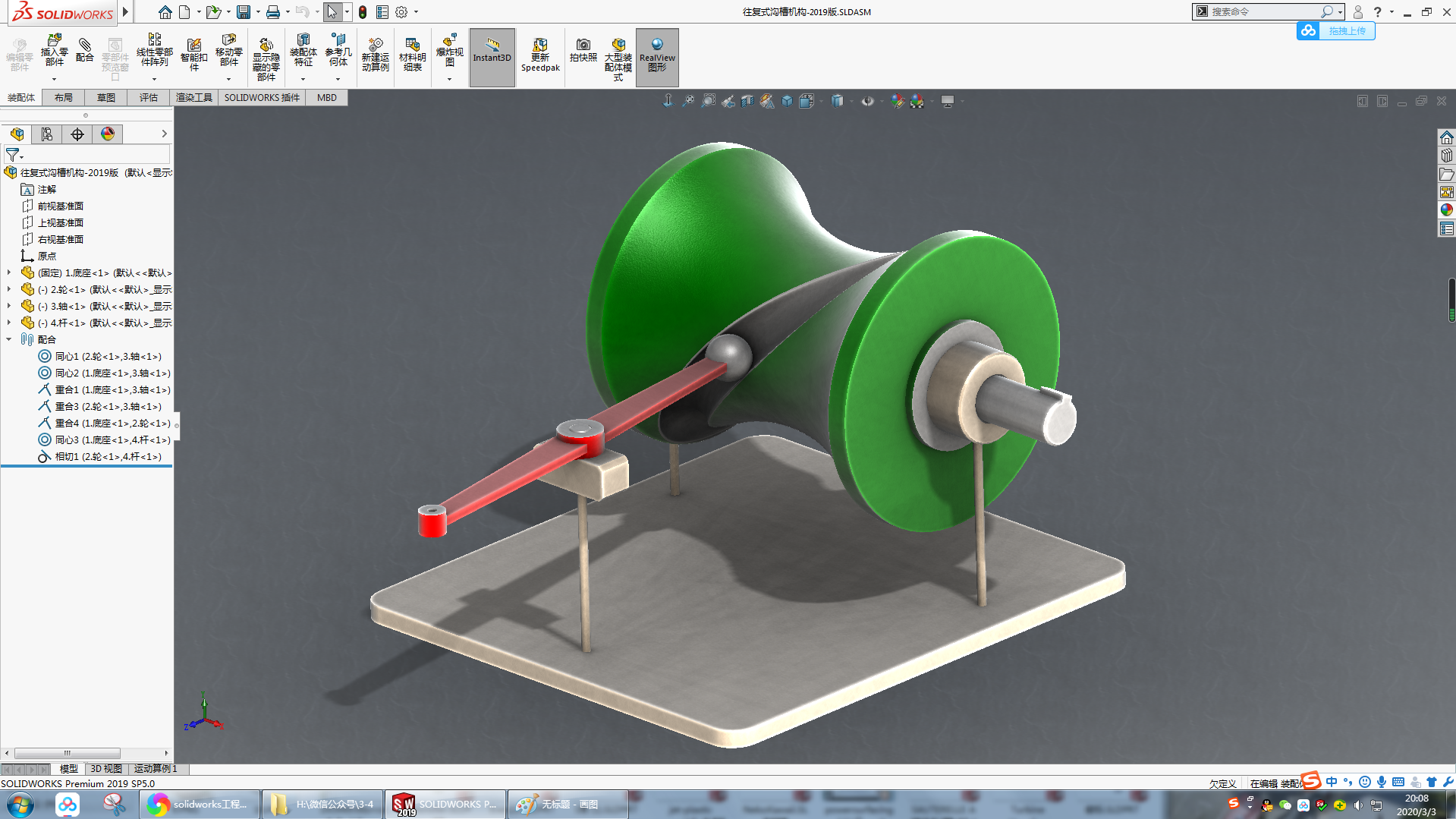The width and height of the screenshot is (1456, 819).
Task: Open the Windows Start button
Action: pyautogui.click(x=20, y=805)
